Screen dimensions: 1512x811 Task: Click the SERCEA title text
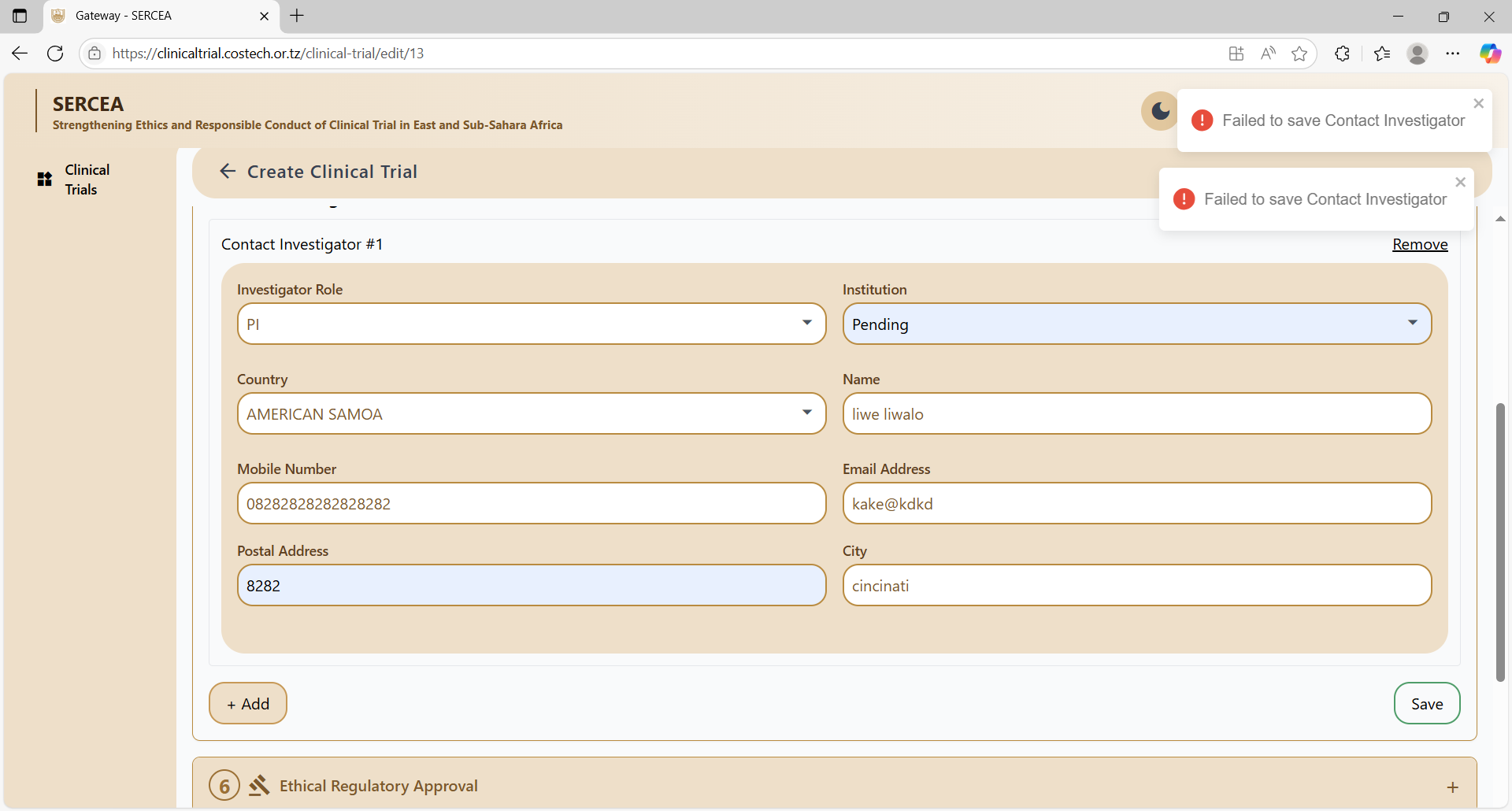click(x=88, y=104)
